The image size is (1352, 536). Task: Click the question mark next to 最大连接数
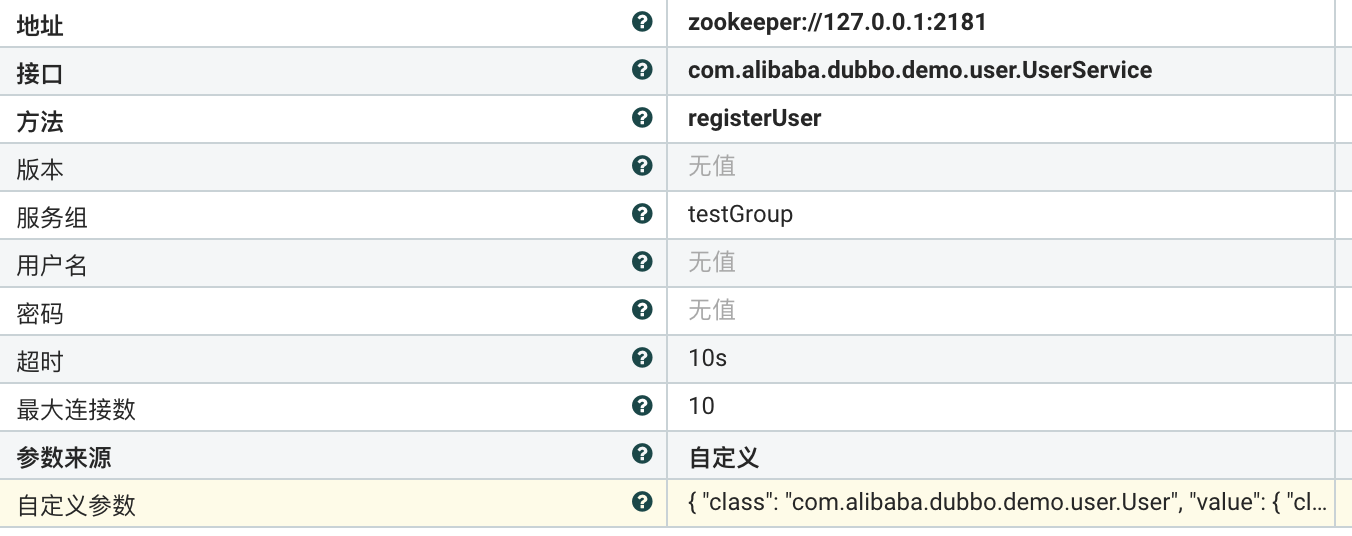coord(642,406)
